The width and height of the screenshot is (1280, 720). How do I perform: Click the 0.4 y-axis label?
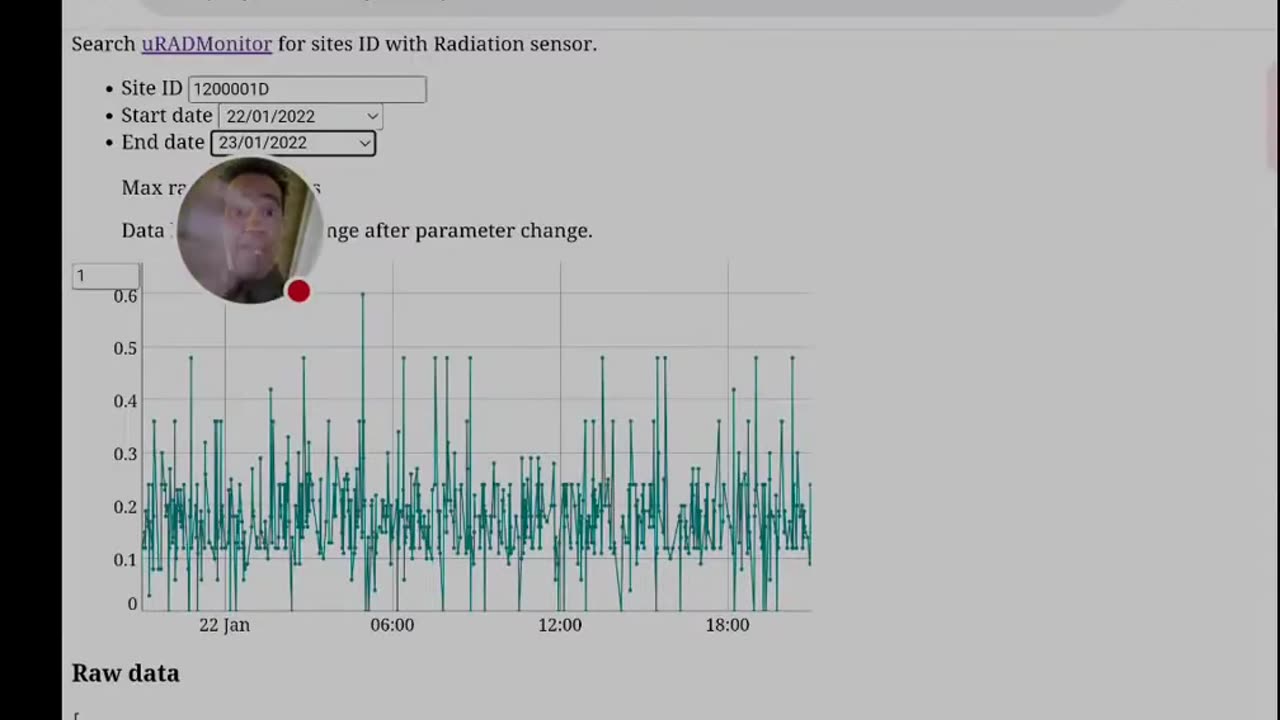tap(125, 401)
